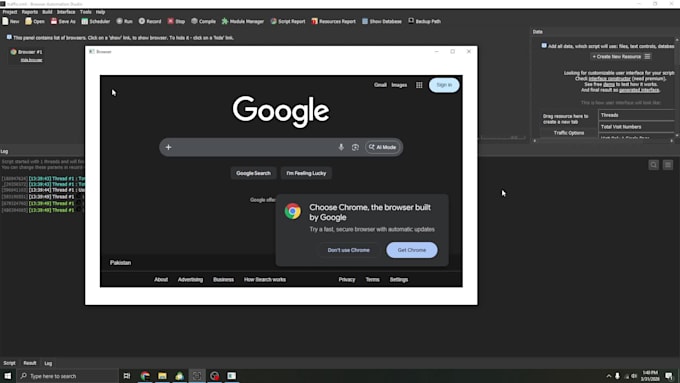Click Don't use Chrome in the popup
This screenshot has height=383, width=680.
click(x=348, y=250)
